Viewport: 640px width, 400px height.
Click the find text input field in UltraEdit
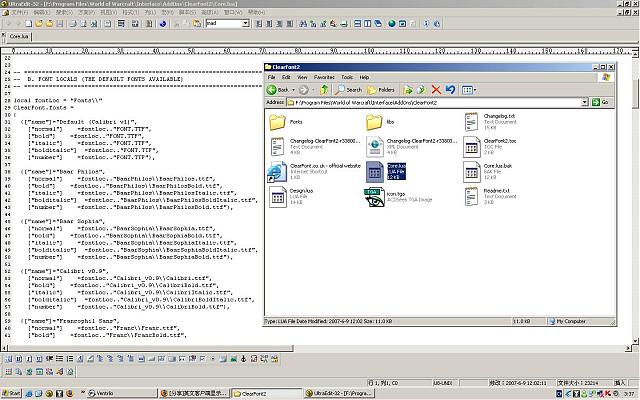click(224, 23)
